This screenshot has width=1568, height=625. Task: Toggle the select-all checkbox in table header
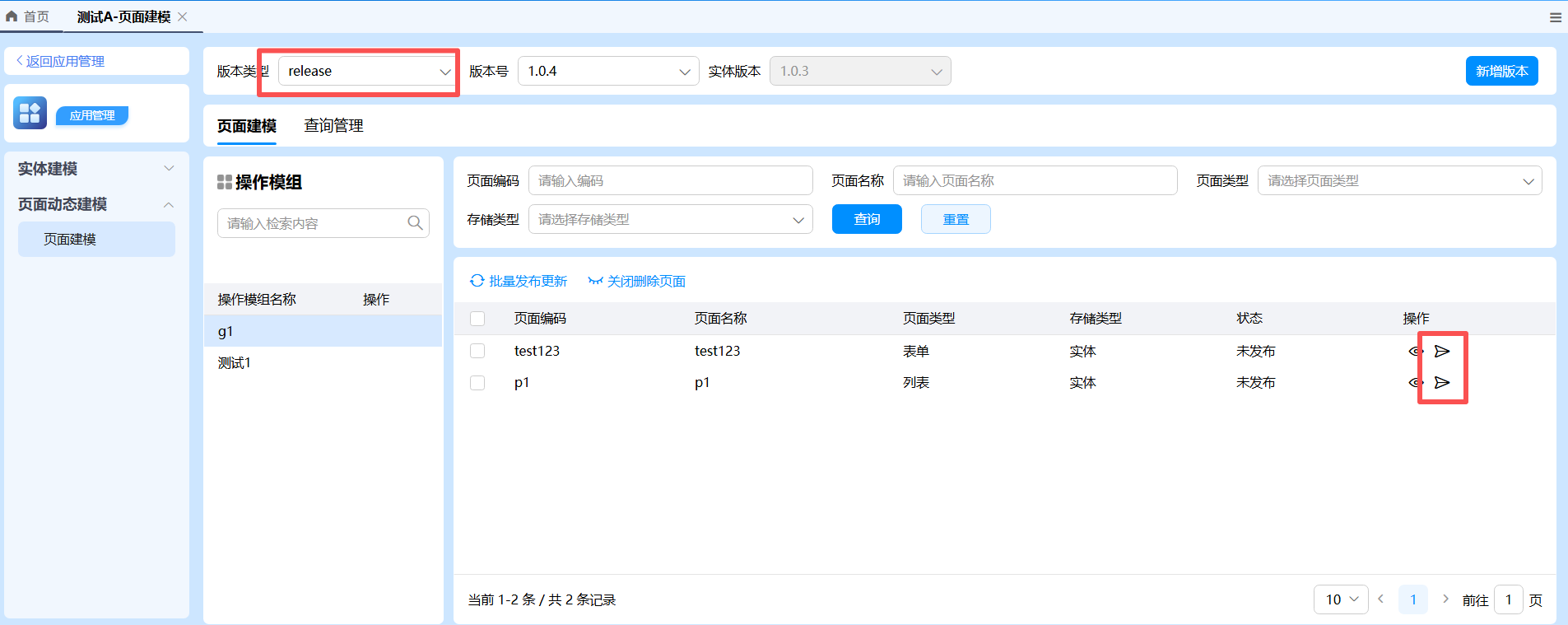point(477,319)
